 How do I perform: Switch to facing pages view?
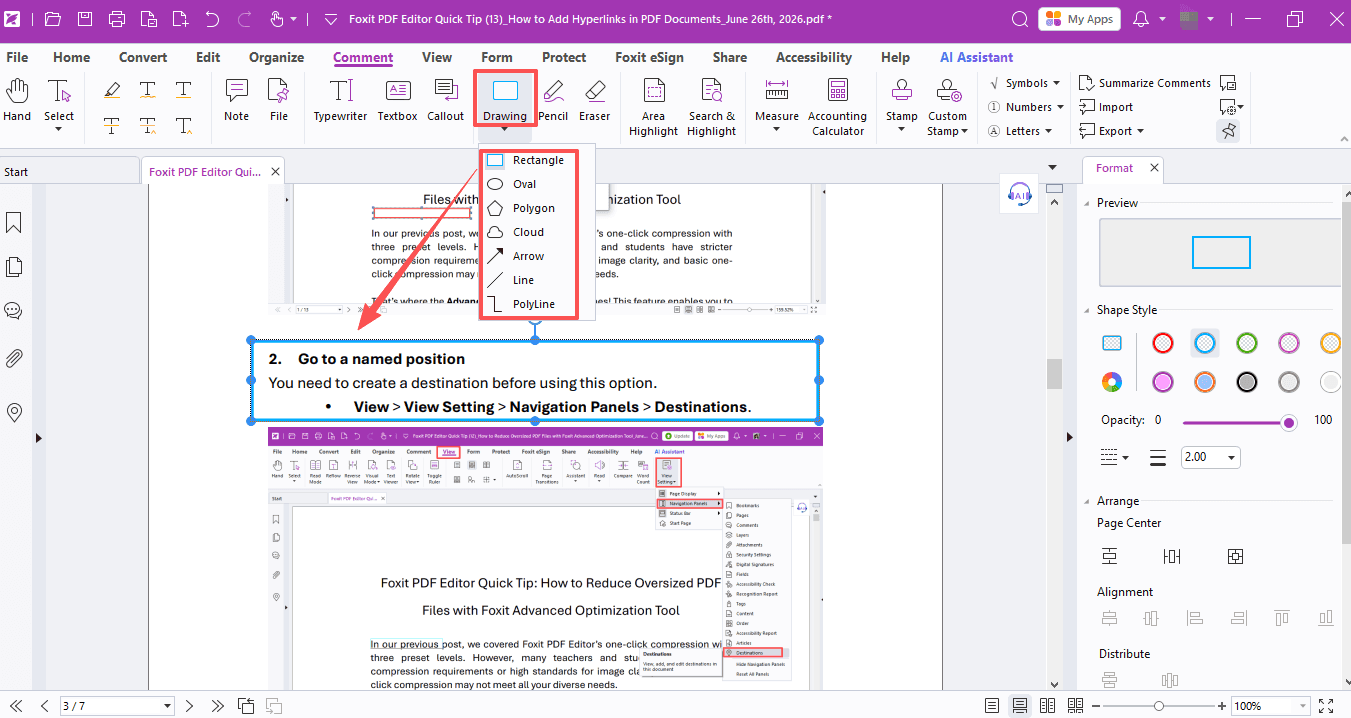point(1047,706)
